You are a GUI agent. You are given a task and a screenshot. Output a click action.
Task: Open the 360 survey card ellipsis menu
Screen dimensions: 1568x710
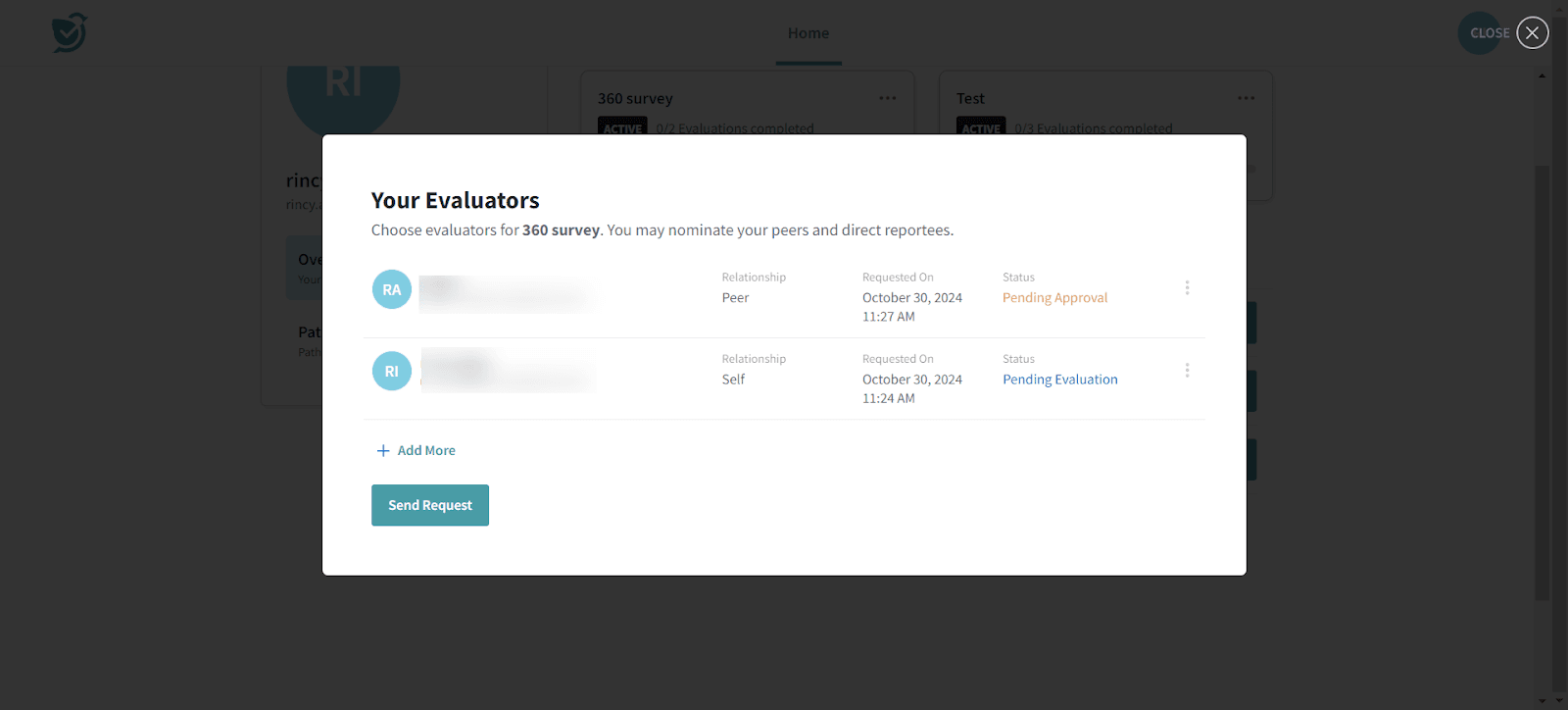[x=887, y=98]
